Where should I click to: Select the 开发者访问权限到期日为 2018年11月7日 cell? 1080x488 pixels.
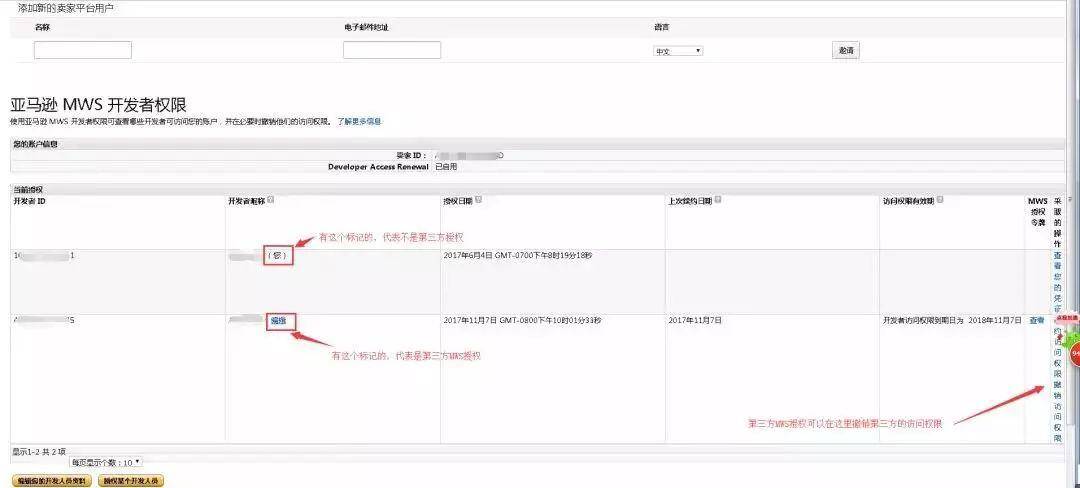(952, 321)
